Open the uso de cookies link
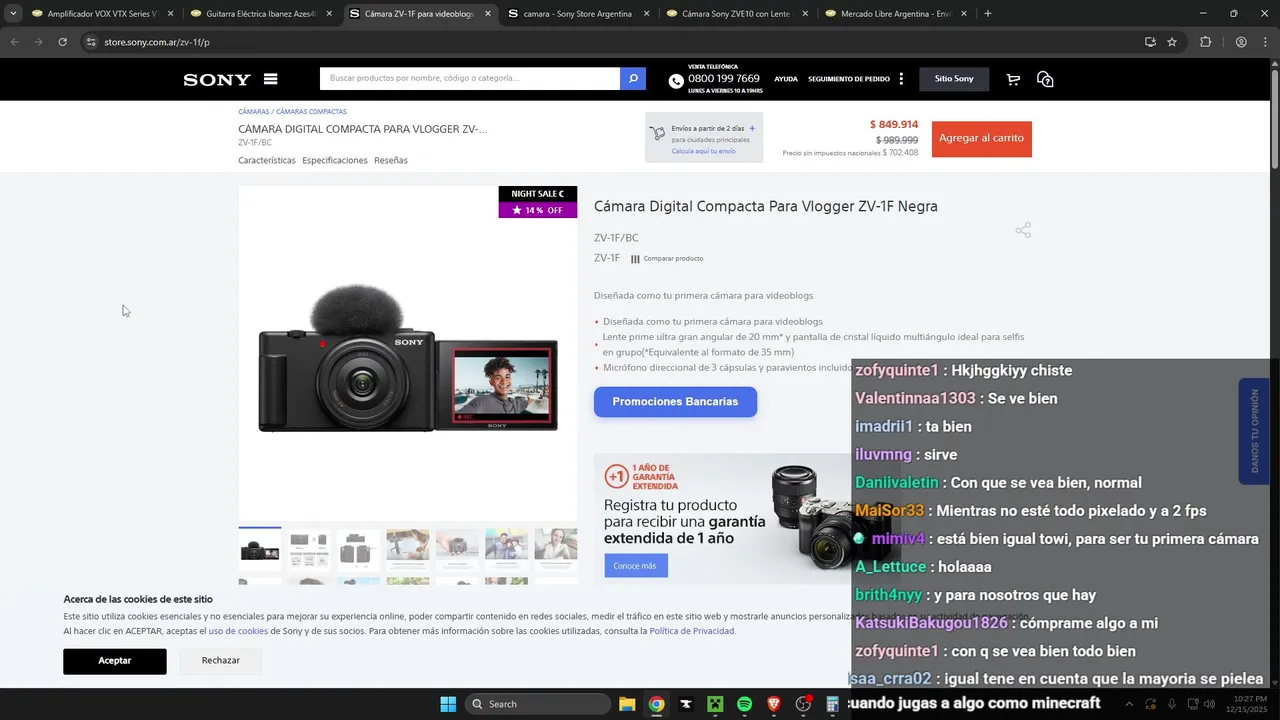The image size is (1280, 720). (x=238, y=631)
